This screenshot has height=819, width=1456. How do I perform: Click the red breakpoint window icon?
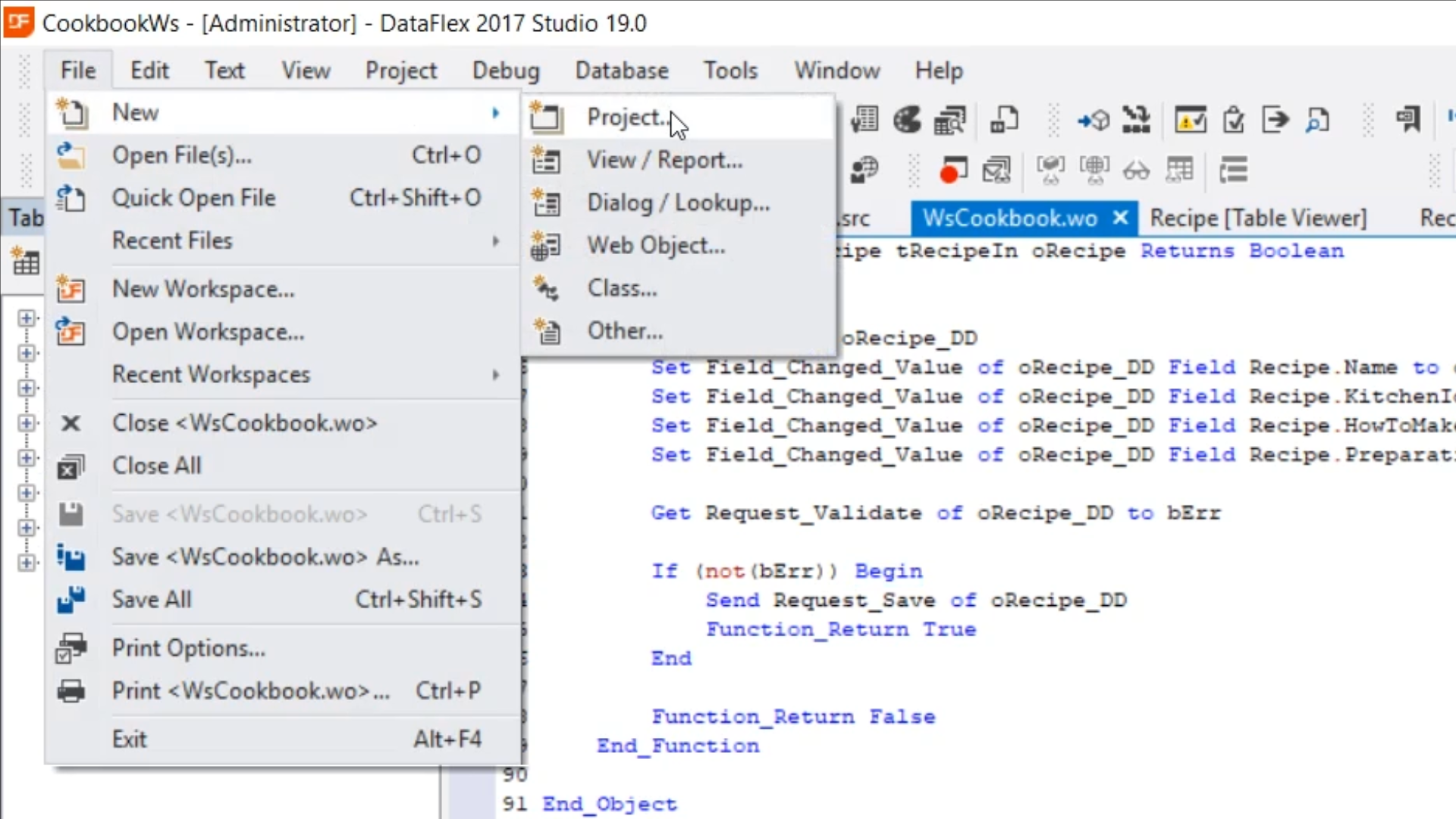coord(952,170)
